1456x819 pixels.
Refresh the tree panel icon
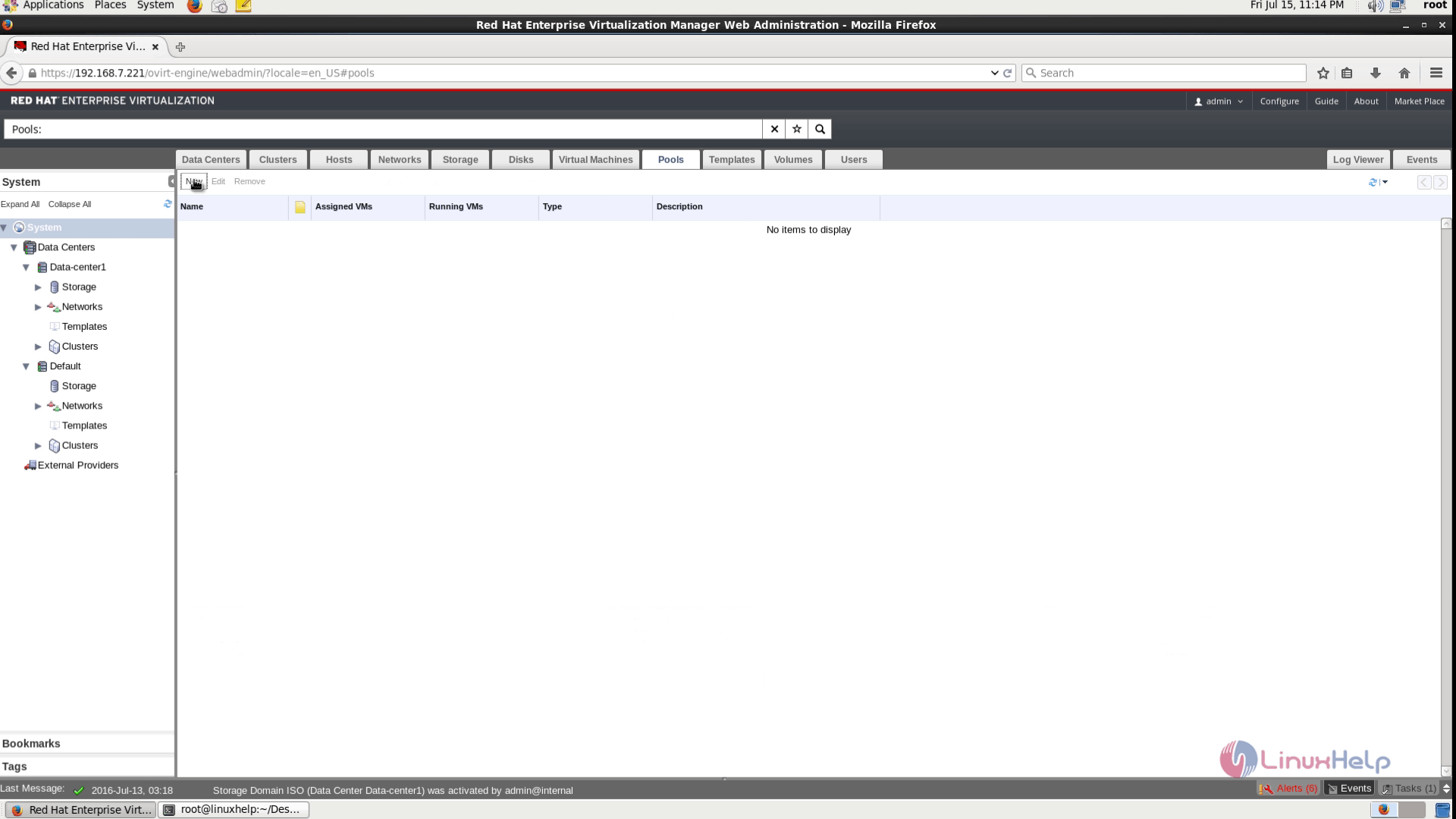pyautogui.click(x=168, y=204)
